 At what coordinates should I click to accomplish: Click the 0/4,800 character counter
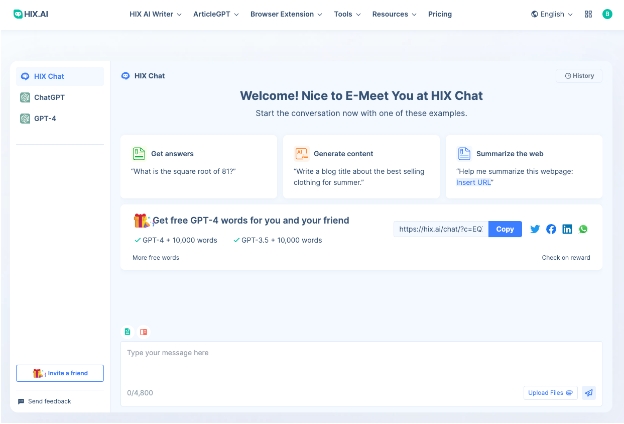(140, 393)
